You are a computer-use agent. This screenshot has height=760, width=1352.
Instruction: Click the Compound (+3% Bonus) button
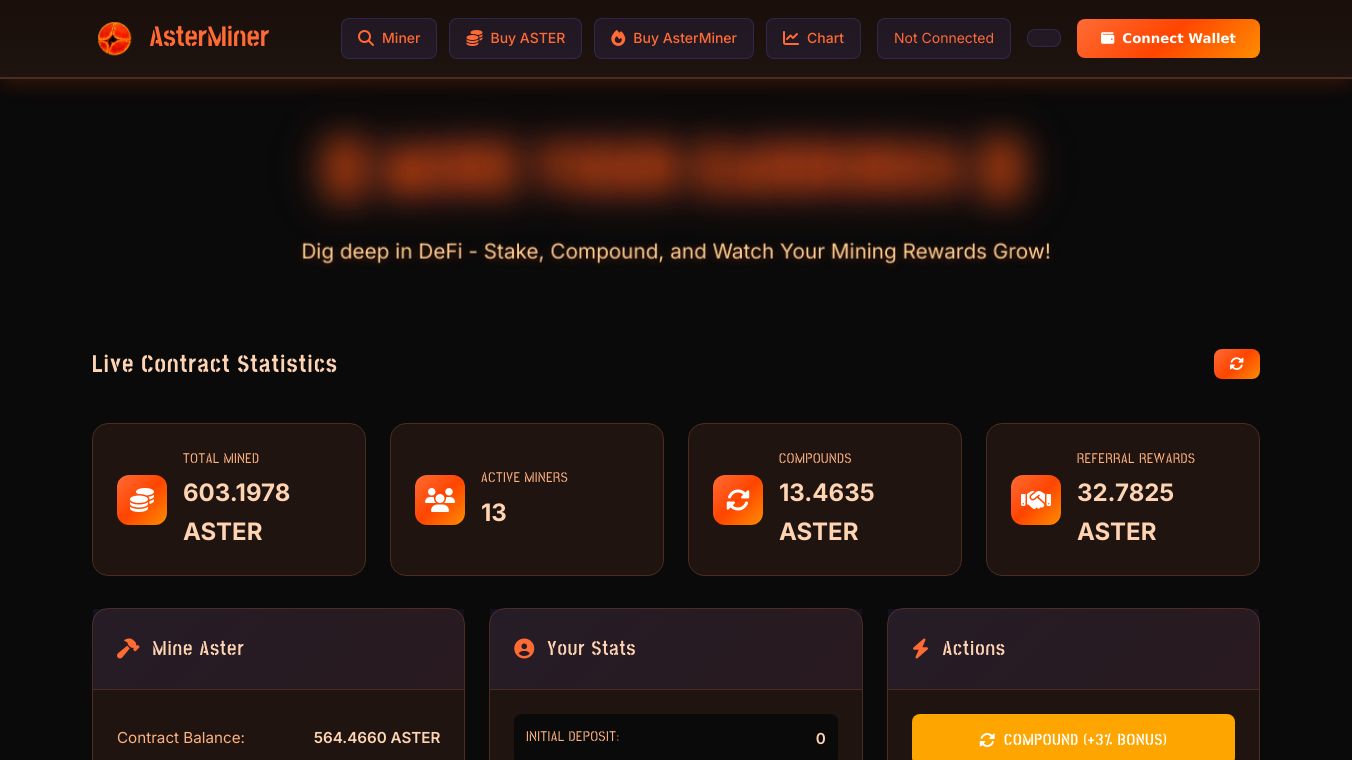pyautogui.click(x=1073, y=738)
